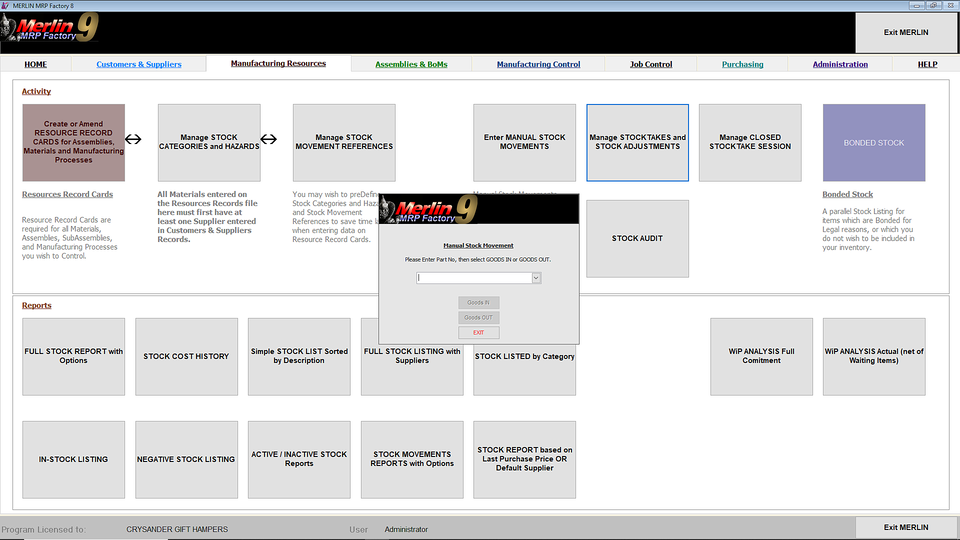The height and width of the screenshot is (540, 960).
Task: Click the STOCK AUDIT tile
Action: coord(637,239)
